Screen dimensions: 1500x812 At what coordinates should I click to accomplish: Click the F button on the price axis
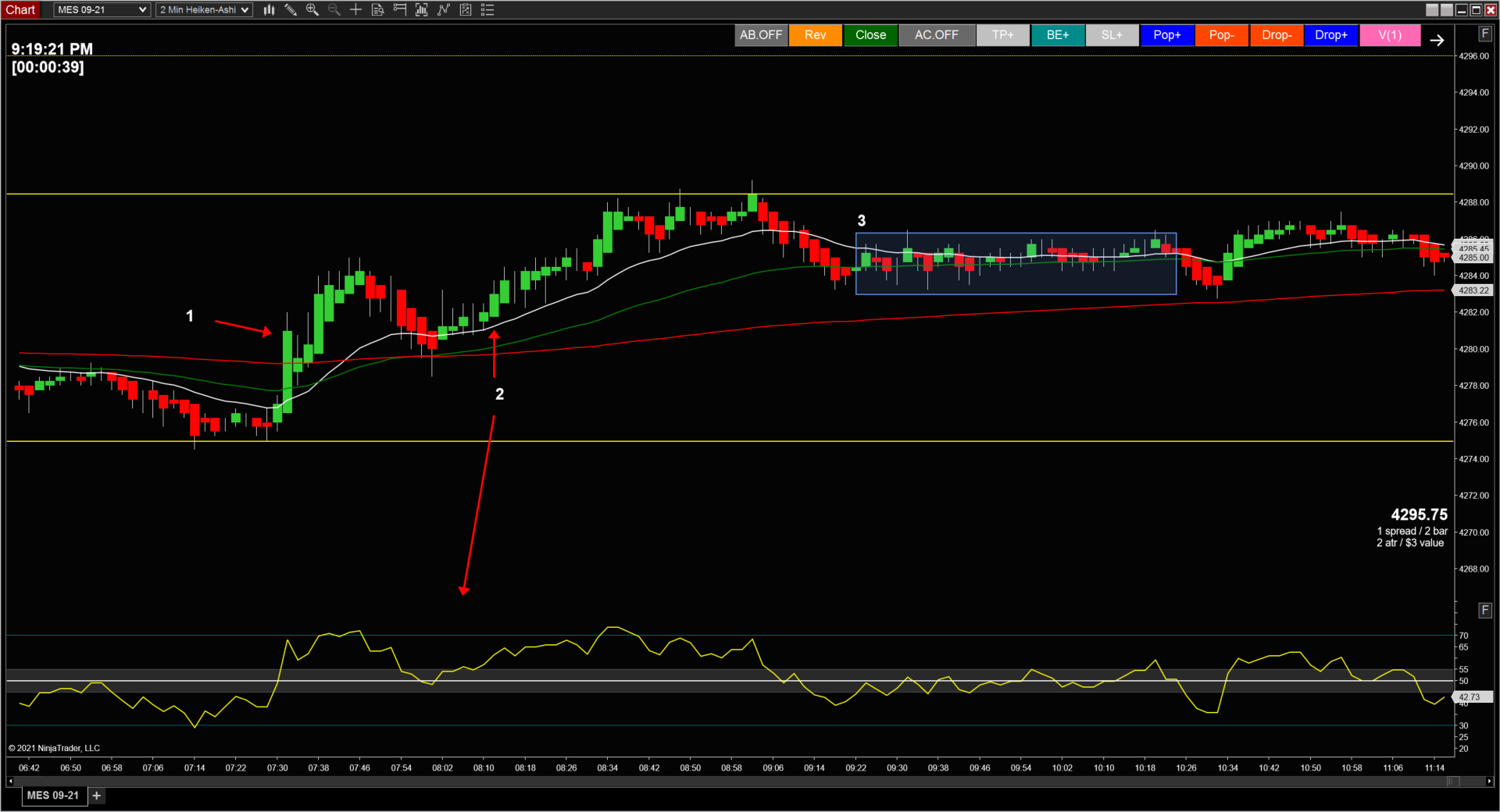tap(1485, 34)
